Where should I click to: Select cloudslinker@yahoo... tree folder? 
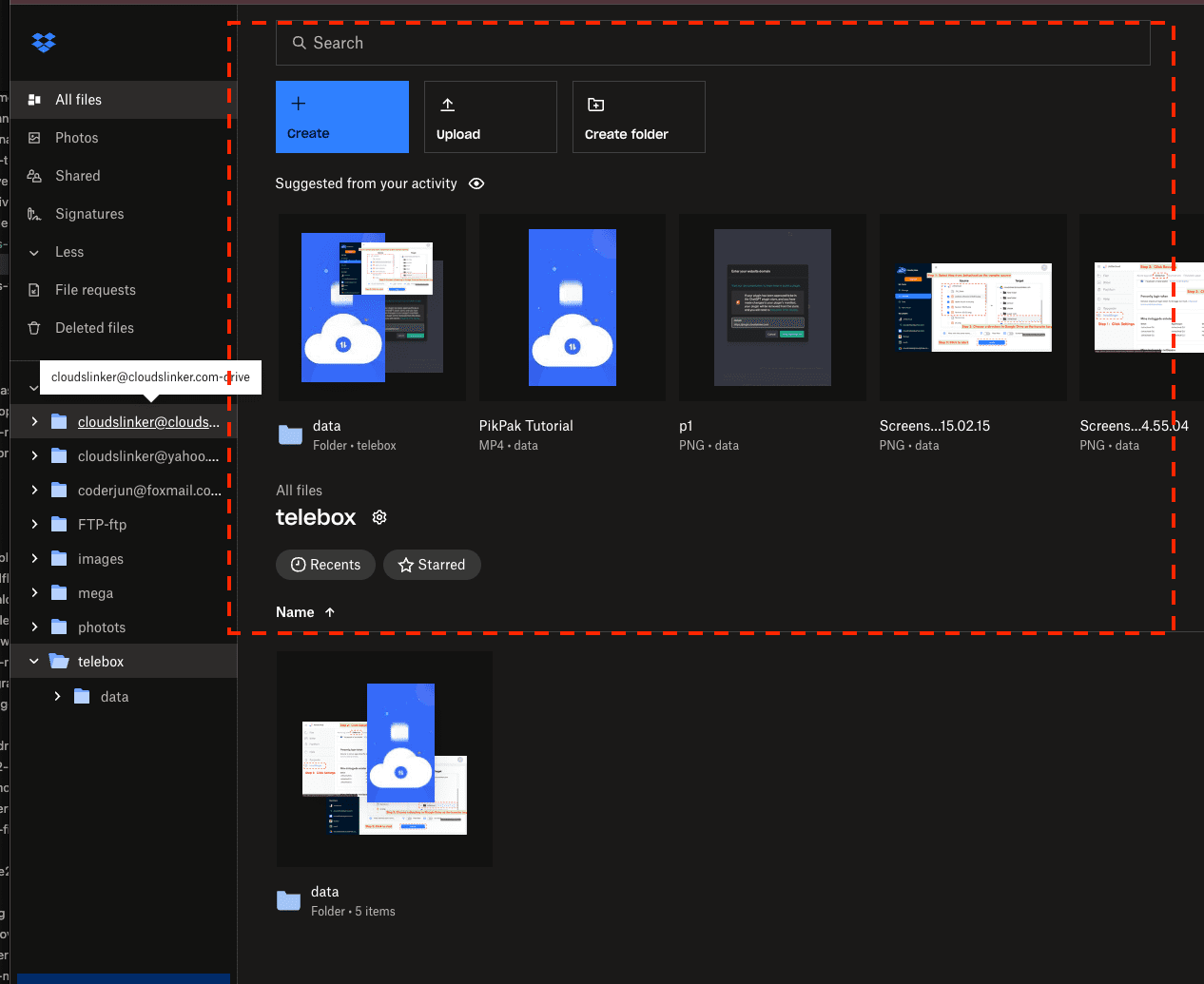click(x=148, y=456)
